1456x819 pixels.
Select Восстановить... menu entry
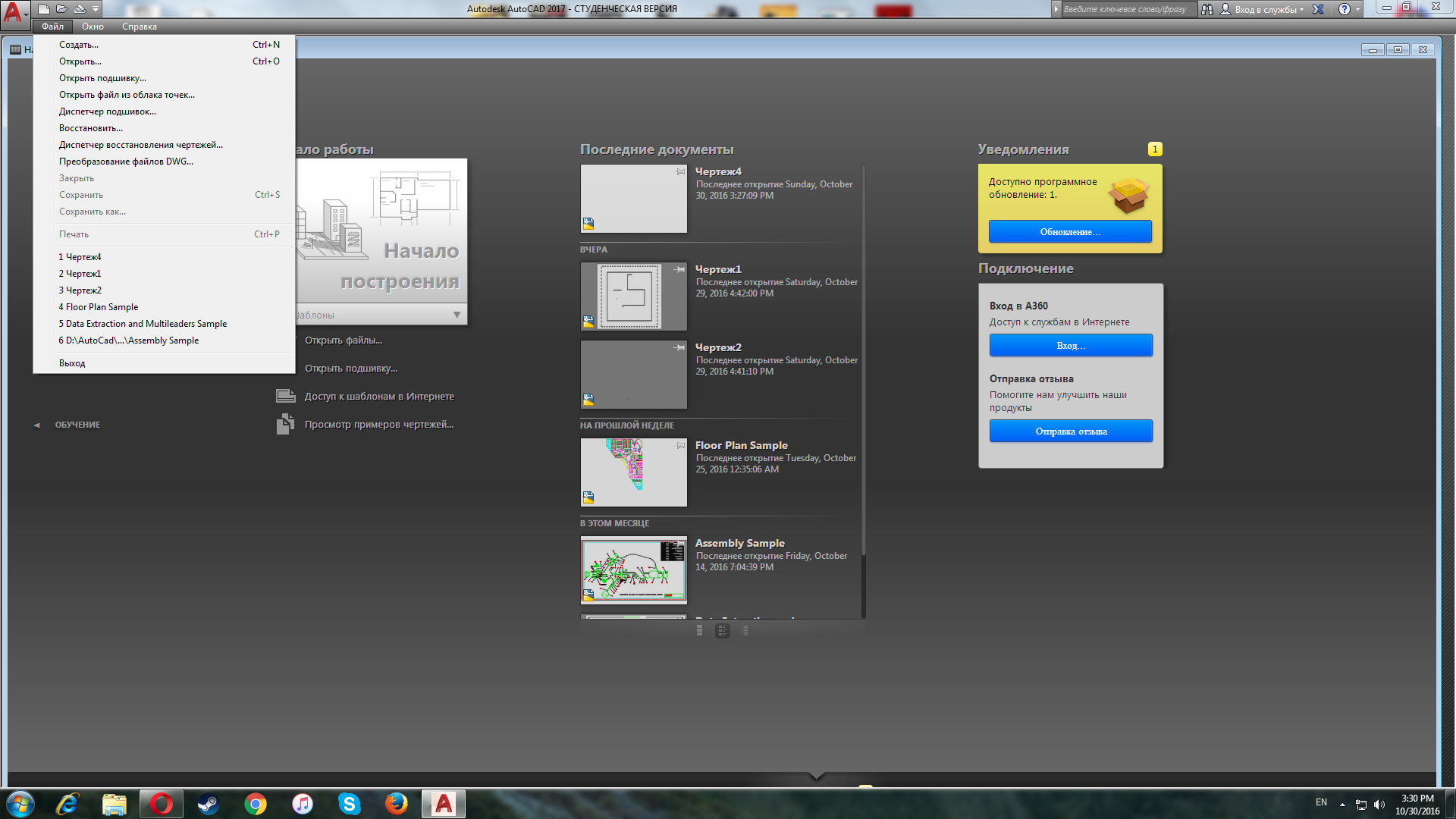coord(164,128)
